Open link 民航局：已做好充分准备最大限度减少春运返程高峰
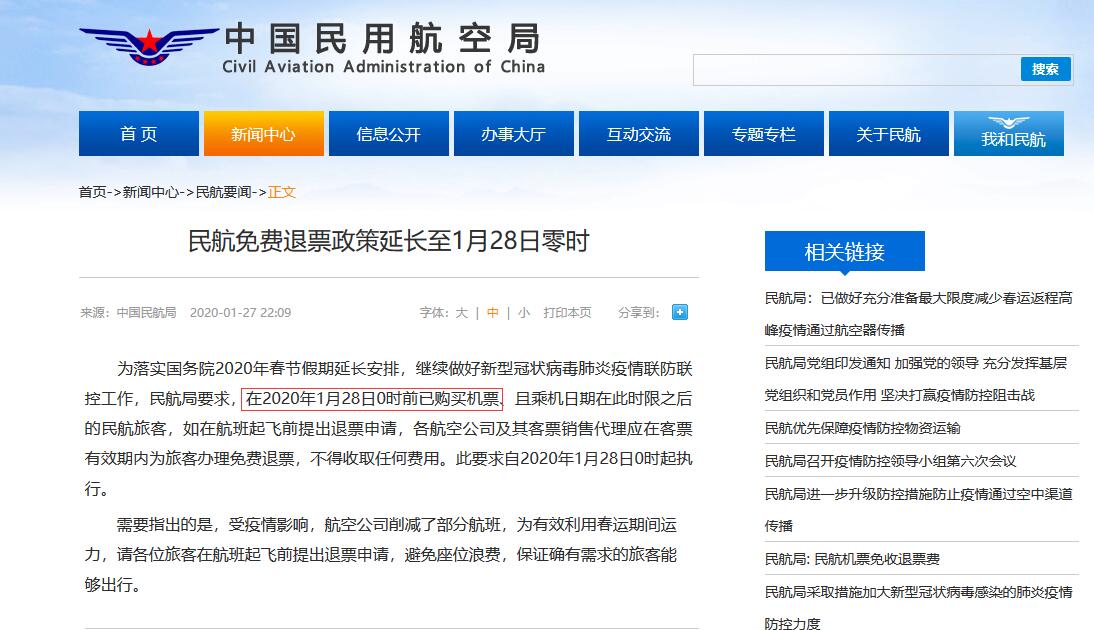Image resolution: width=1094 pixels, height=630 pixels. pos(918,313)
